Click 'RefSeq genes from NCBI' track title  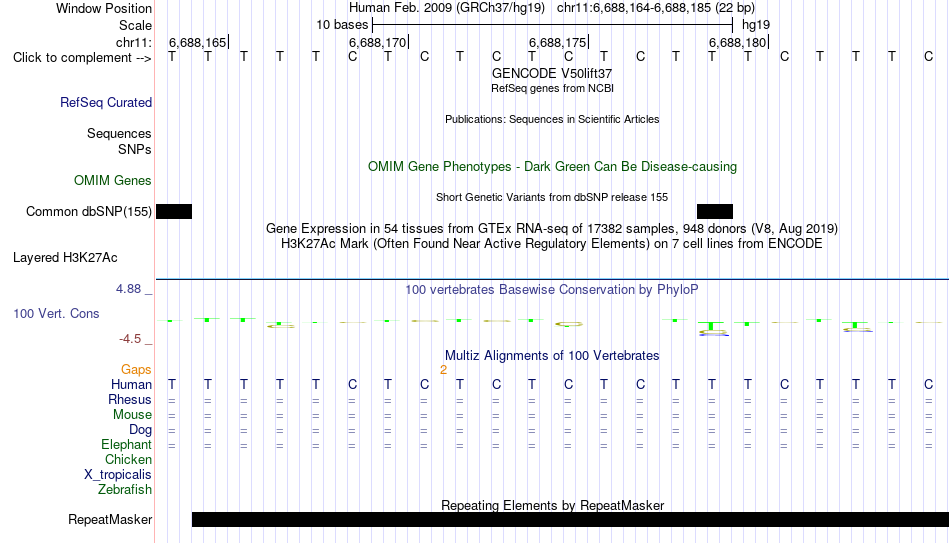pyautogui.click(x=552, y=88)
